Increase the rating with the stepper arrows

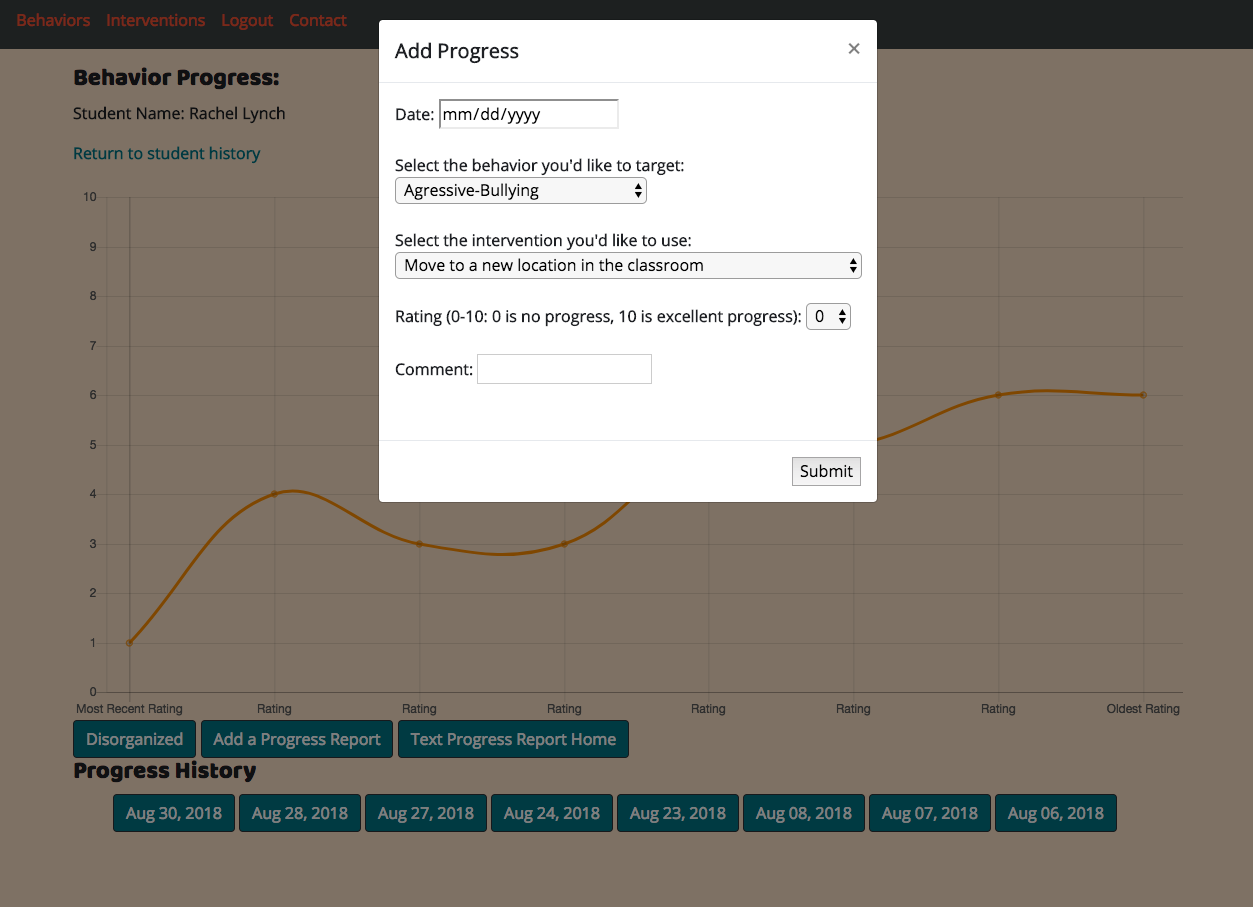[842, 311]
